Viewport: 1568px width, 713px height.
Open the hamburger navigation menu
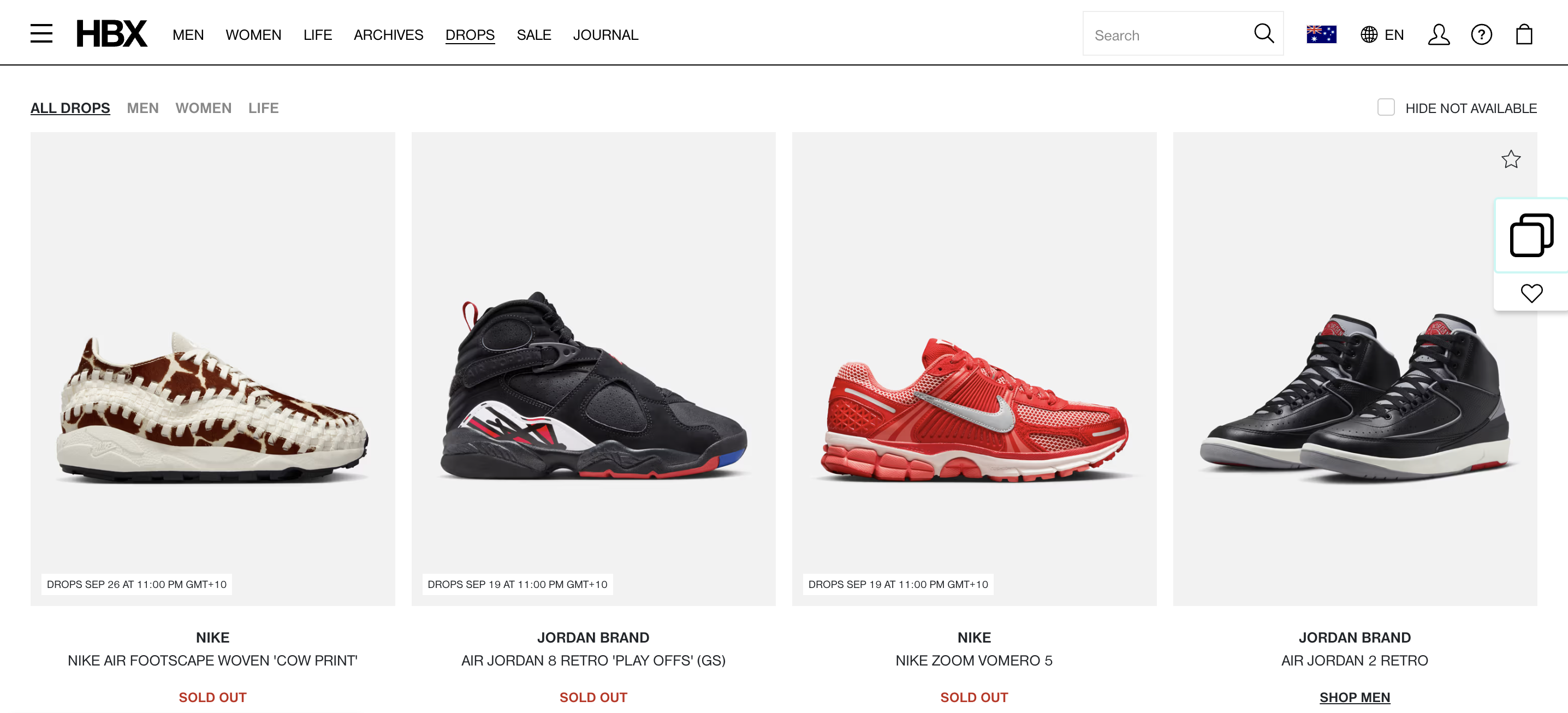click(41, 33)
